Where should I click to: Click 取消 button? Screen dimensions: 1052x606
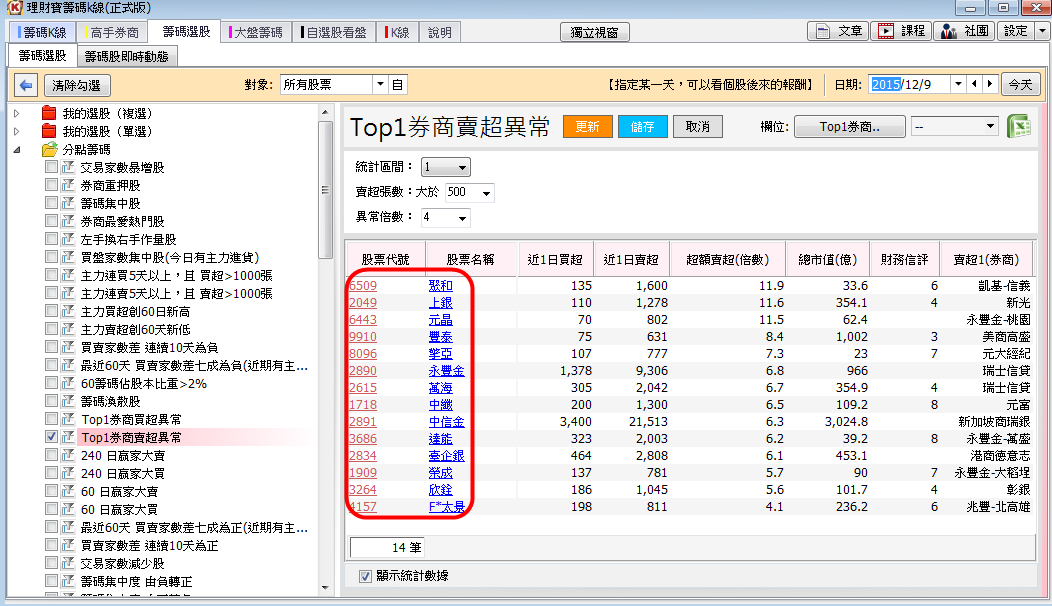pyautogui.click(x=698, y=126)
